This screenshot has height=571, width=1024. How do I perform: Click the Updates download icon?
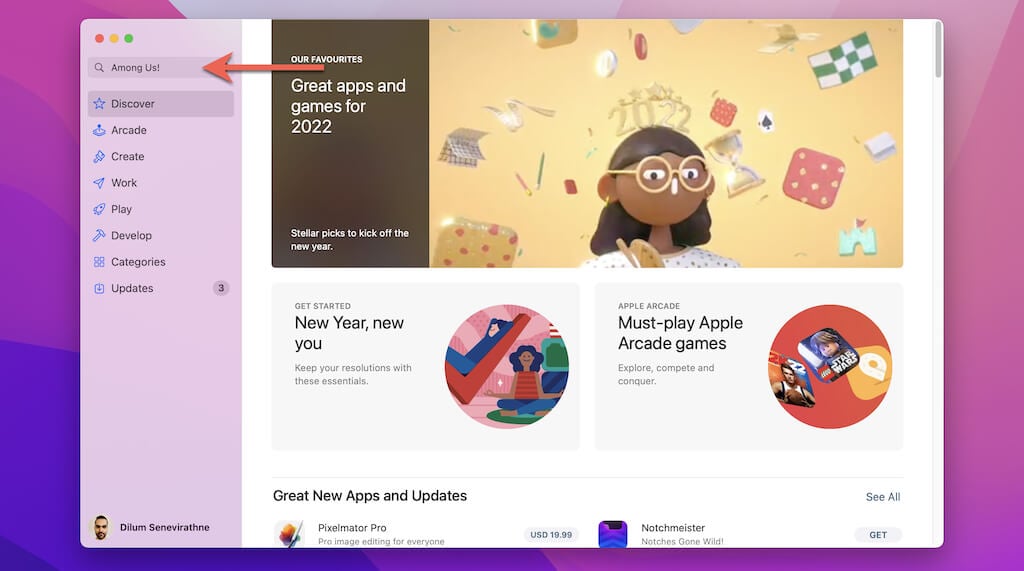click(99, 288)
